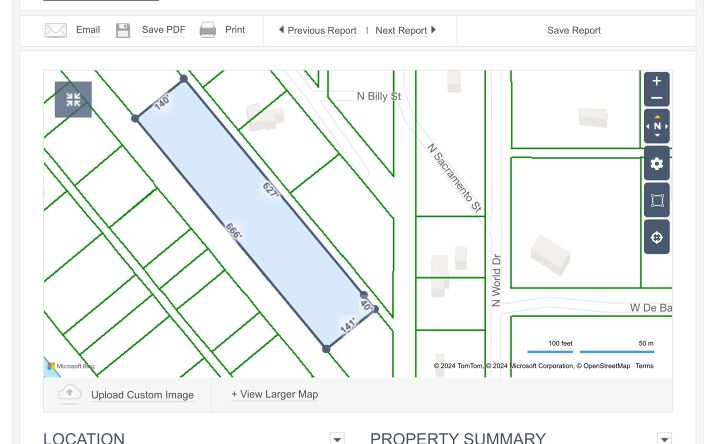Click the PROPERTY SUMMARY section heading
716x444 pixels.
click(458, 439)
